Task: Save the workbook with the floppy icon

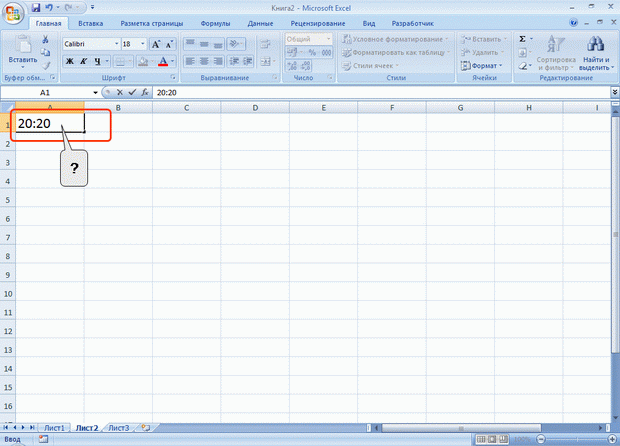Action: coord(36,8)
